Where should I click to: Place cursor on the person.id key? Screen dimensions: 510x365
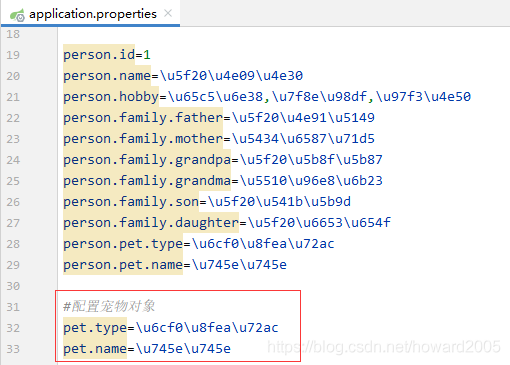coord(99,55)
